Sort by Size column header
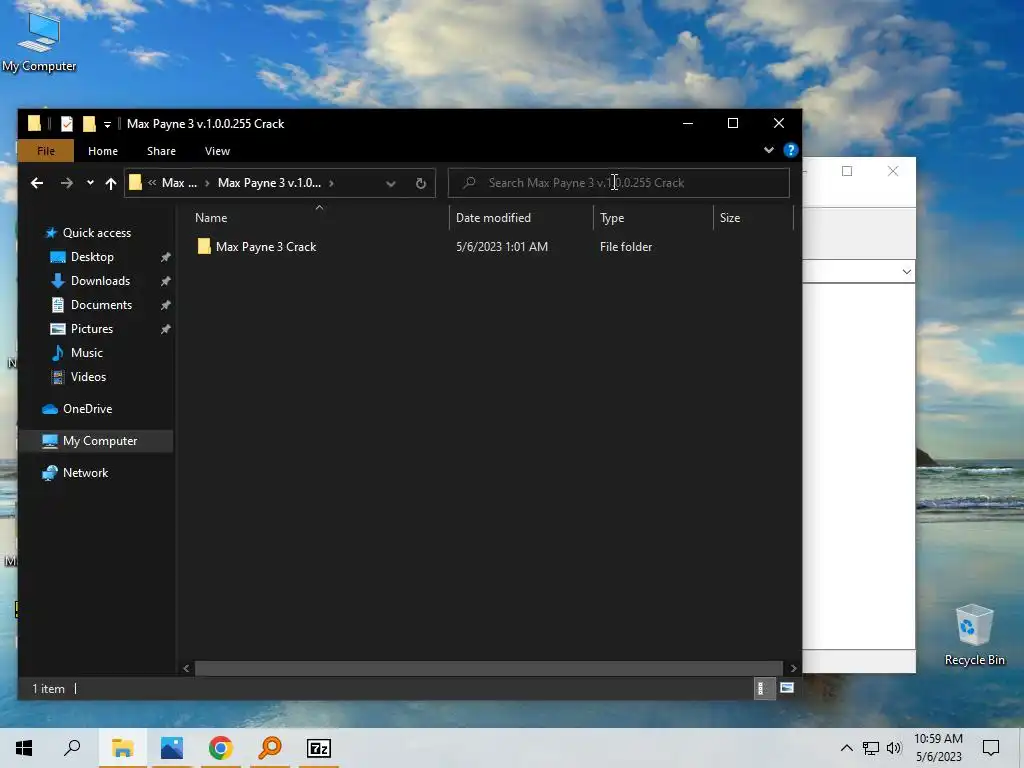The height and width of the screenshot is (768, 1024). tap(730, 218)
